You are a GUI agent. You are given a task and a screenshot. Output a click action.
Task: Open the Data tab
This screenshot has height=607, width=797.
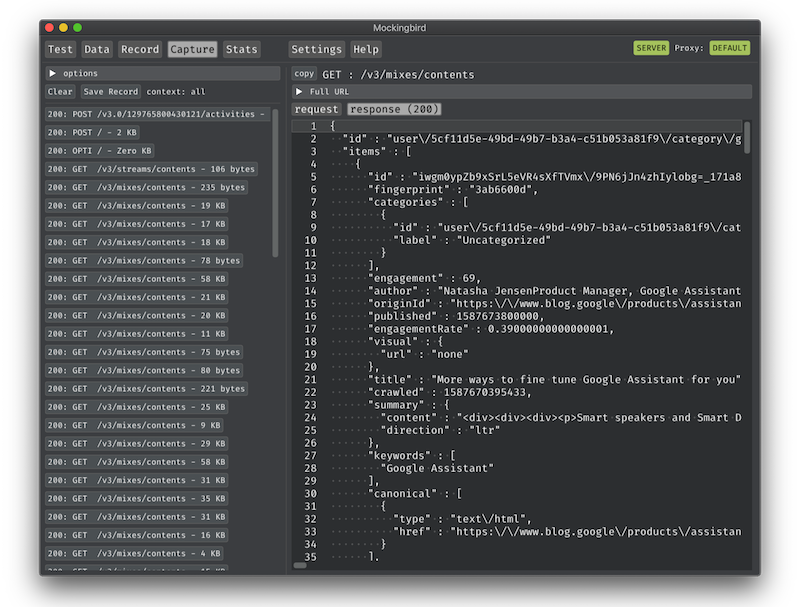(x=97, y=49)
